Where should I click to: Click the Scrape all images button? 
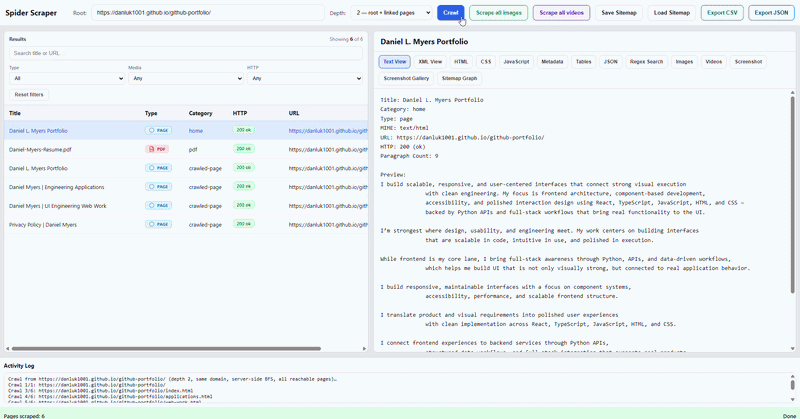coord(498,13)
